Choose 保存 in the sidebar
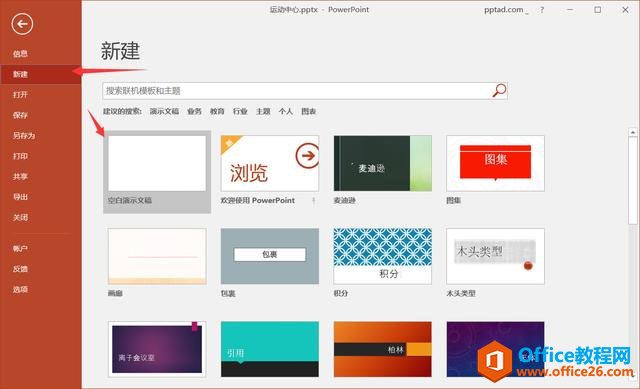This screenshot has height=389, width=640. tap(20, 115)
